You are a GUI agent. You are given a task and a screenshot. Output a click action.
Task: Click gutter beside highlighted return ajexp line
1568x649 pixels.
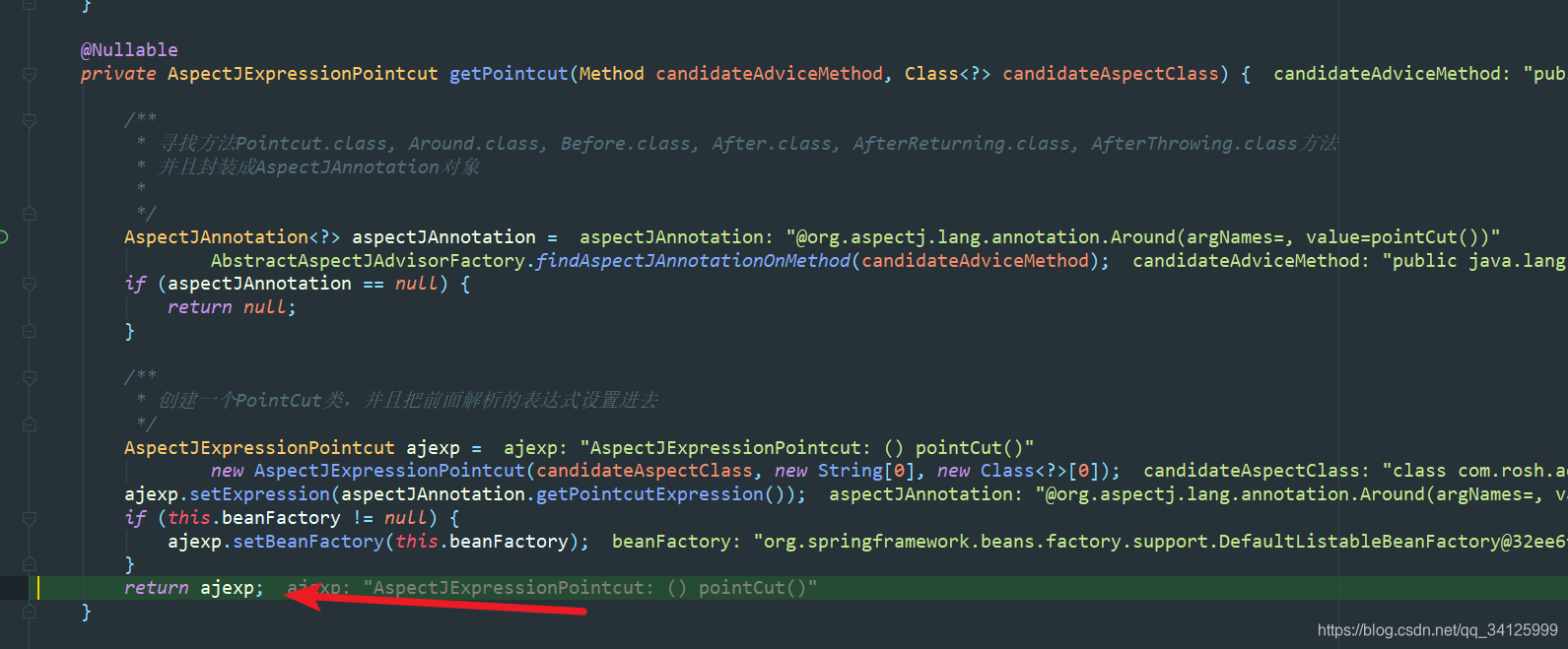18,588
